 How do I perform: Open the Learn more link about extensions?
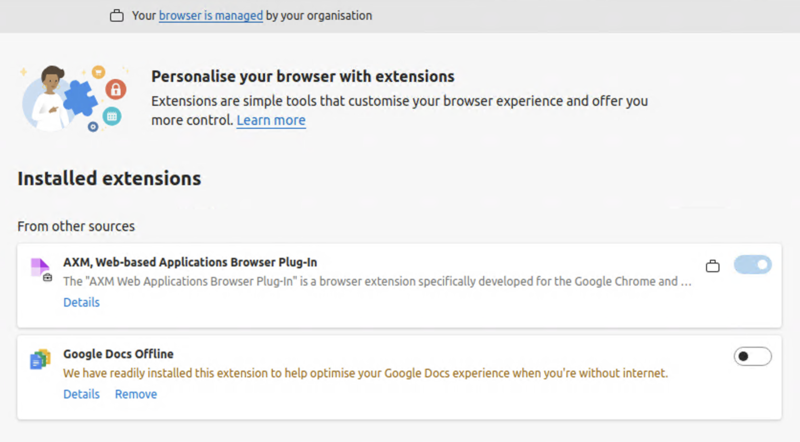271,120
